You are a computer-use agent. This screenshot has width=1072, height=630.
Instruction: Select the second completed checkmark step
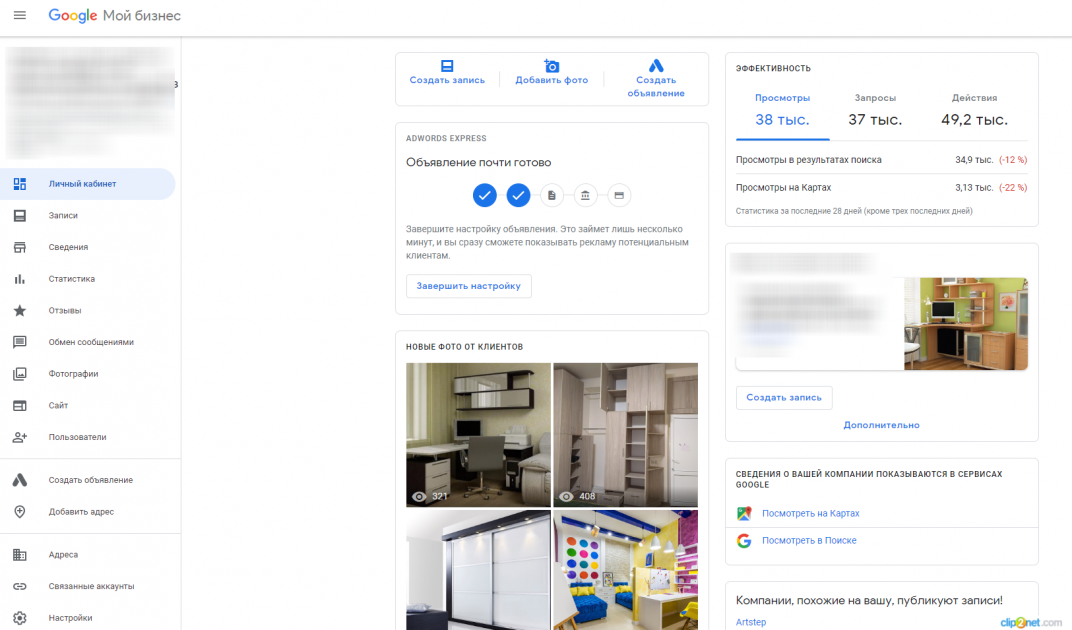[x=518, y=195]
